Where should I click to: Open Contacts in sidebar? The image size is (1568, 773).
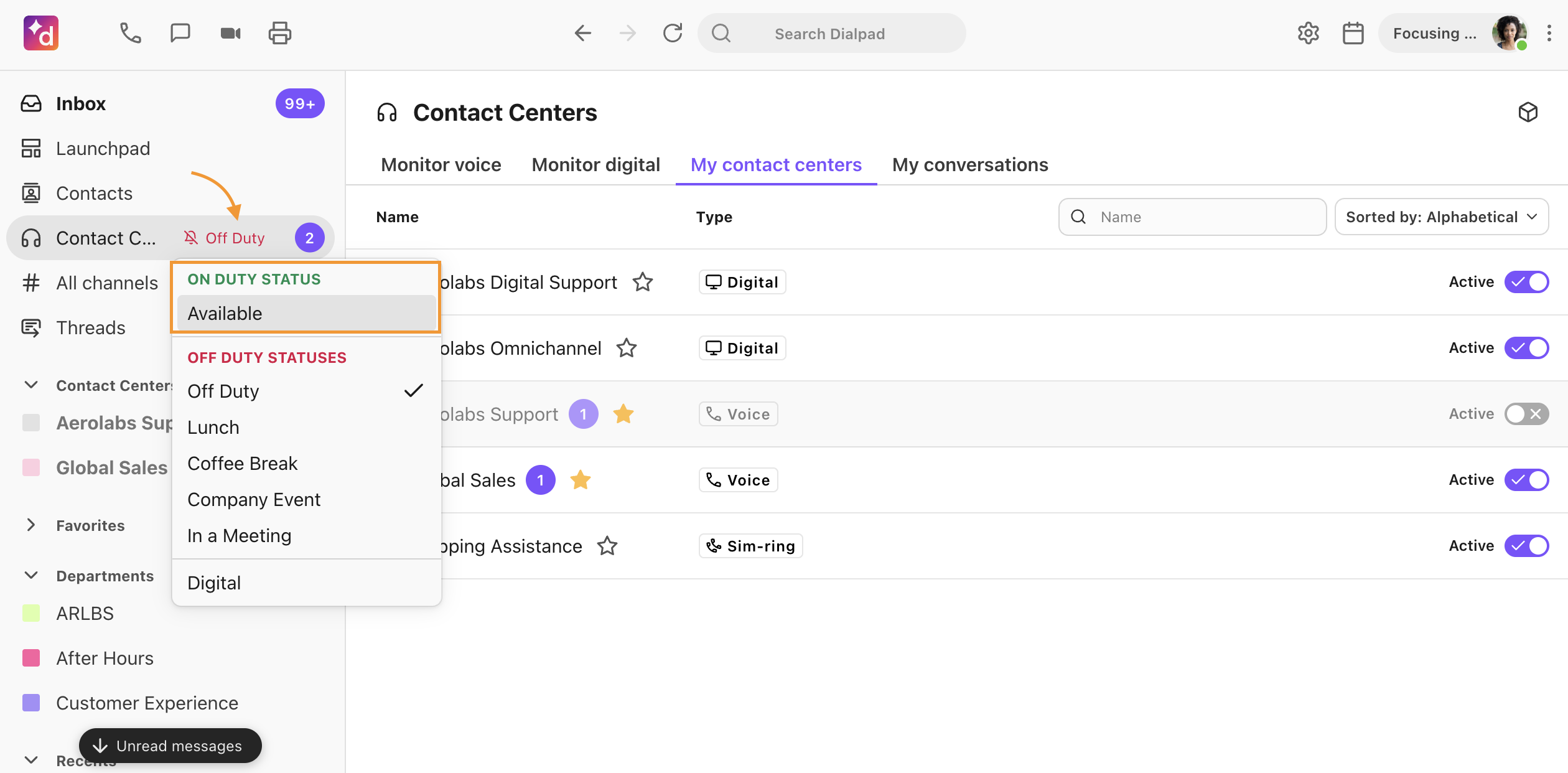(172, 193)
